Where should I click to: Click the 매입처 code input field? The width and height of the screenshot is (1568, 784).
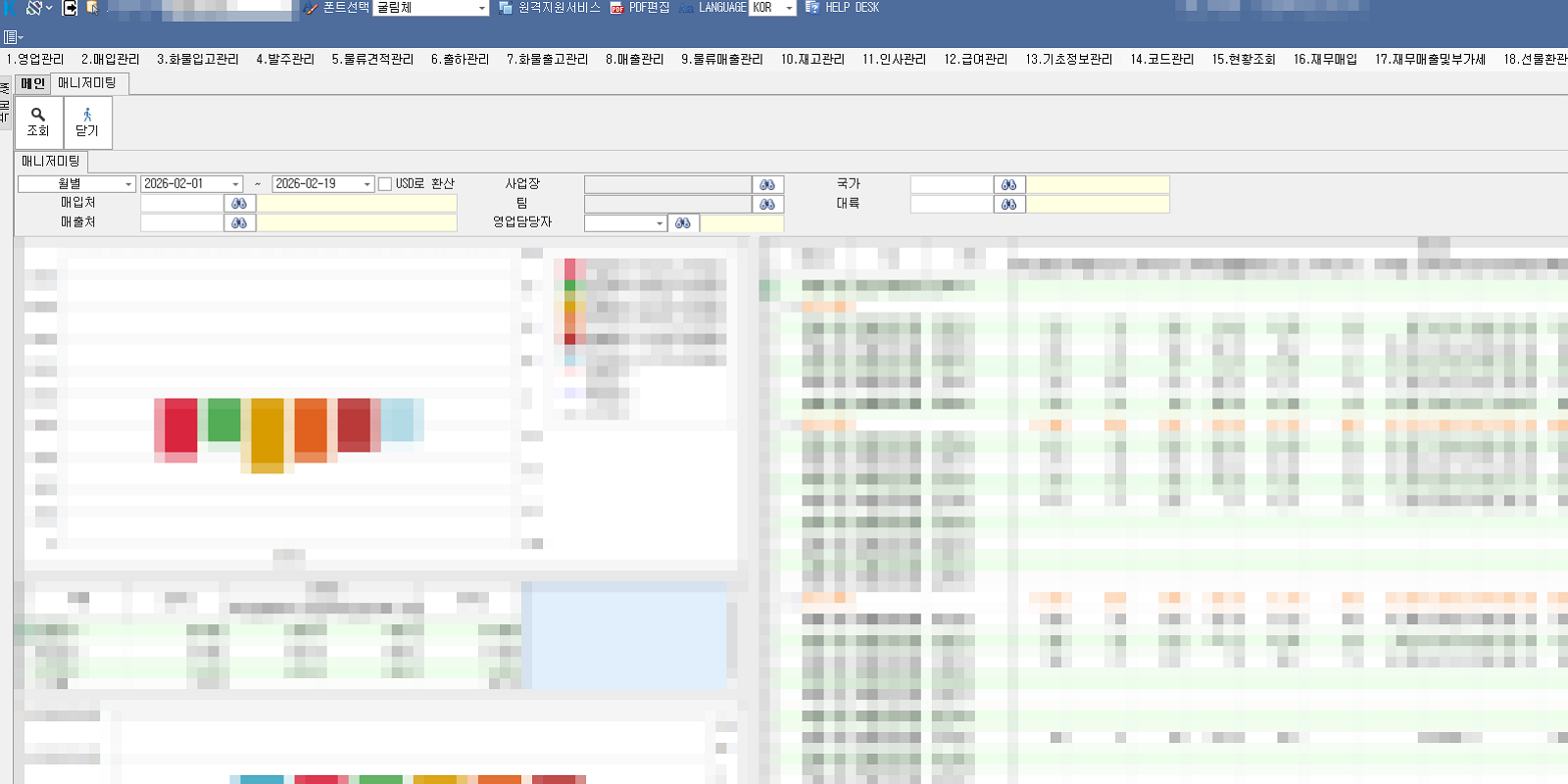pos(182,204)
